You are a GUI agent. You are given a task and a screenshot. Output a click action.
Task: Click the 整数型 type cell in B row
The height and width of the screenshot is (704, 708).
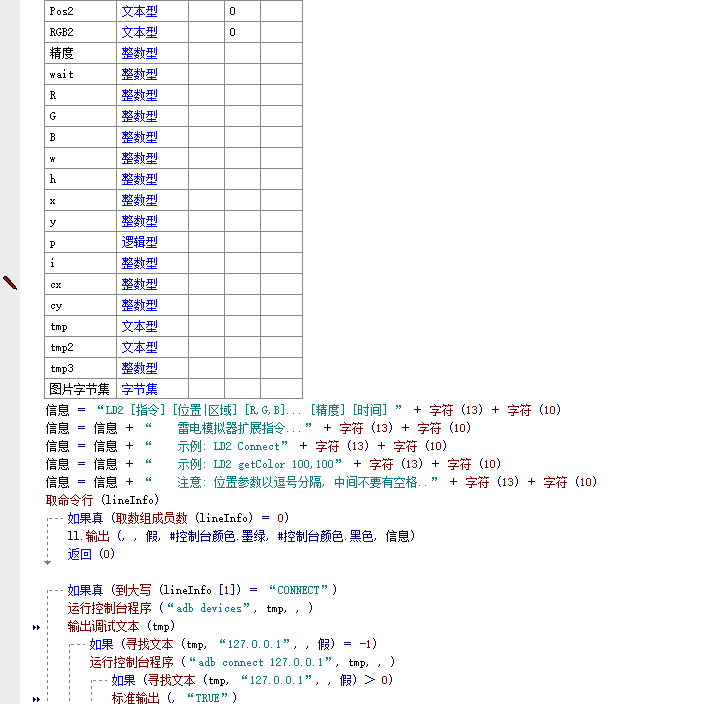tap(152, 137)
